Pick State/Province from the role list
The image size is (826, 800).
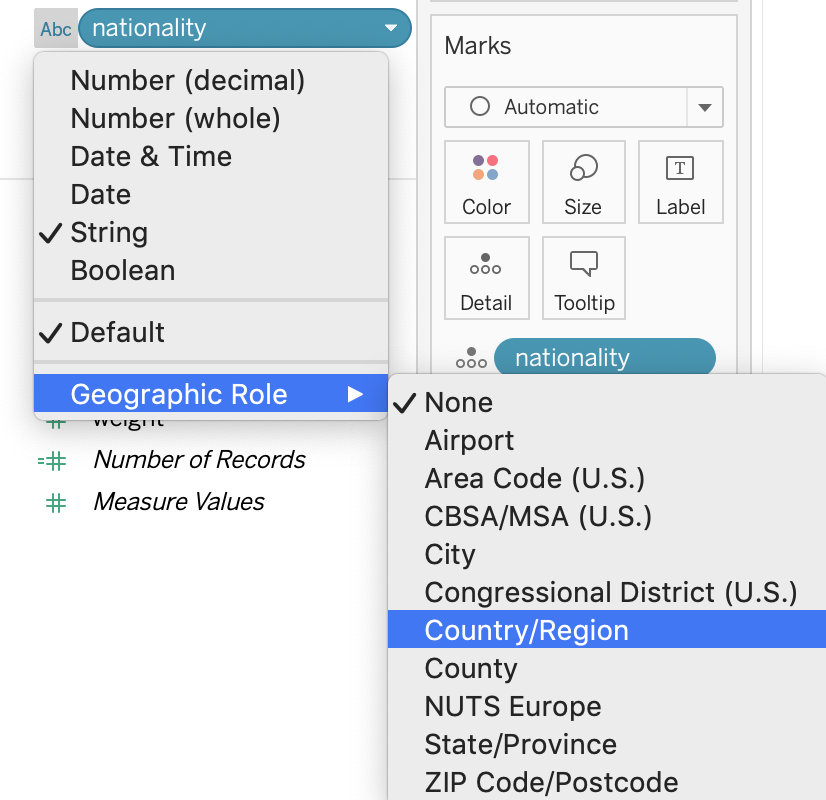pos(520,744)
